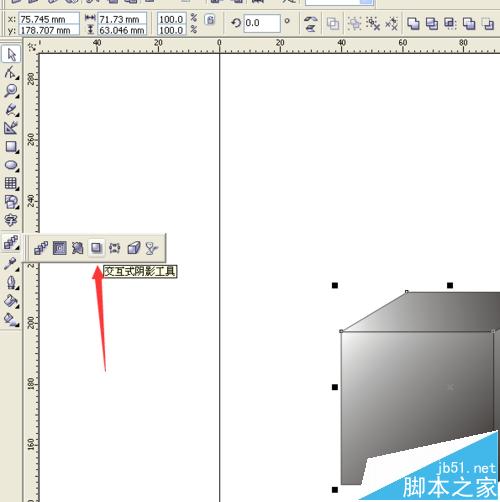Image resolution: width=500 pixels, height=502 pixels.
Task: Open the interactive tools flyout in toolbox
Action: (11, 243)
